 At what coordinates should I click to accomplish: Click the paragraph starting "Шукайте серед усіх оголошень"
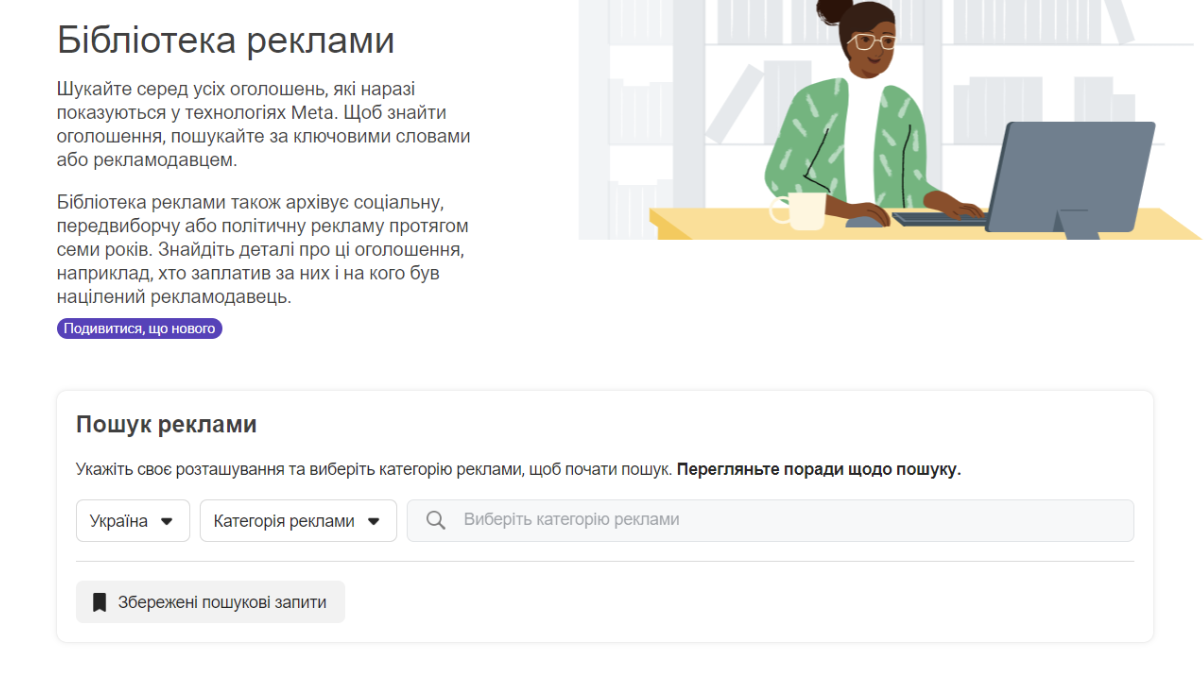click(263, 124)
